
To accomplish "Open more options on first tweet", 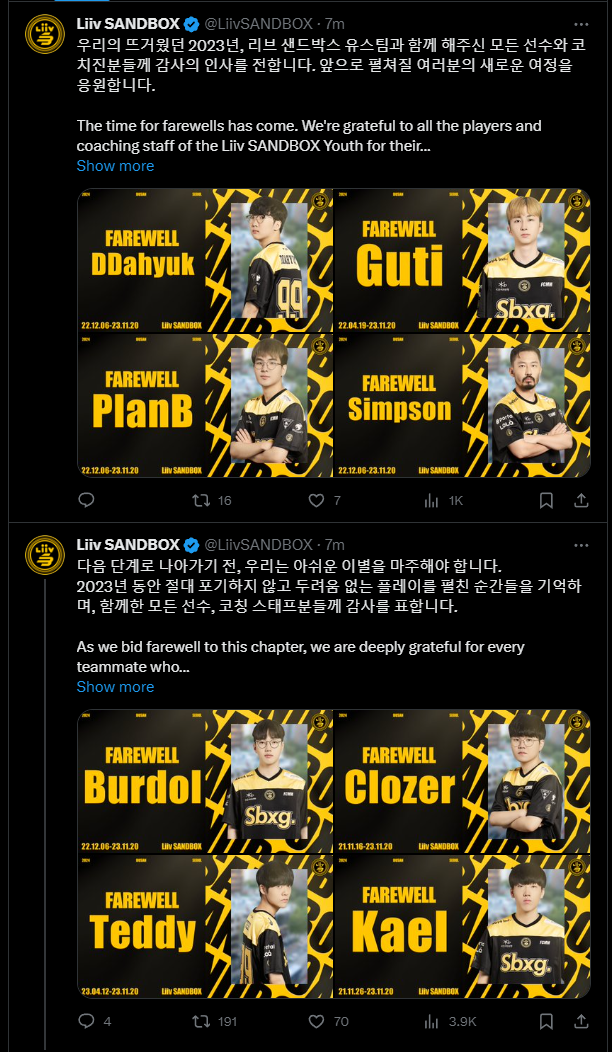I will [x=582, y=23].
